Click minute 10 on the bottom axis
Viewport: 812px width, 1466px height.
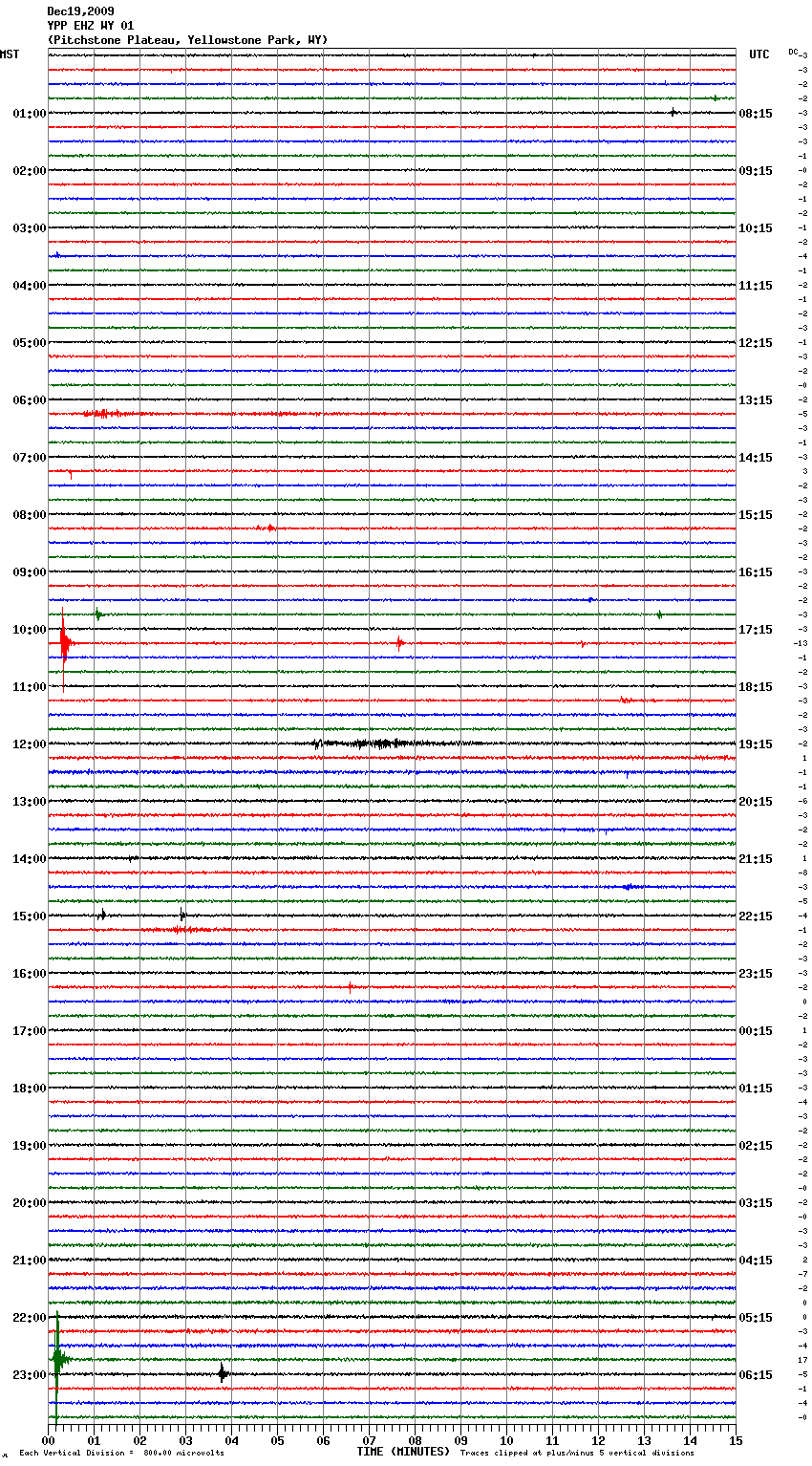click(x=506, y=1440)
